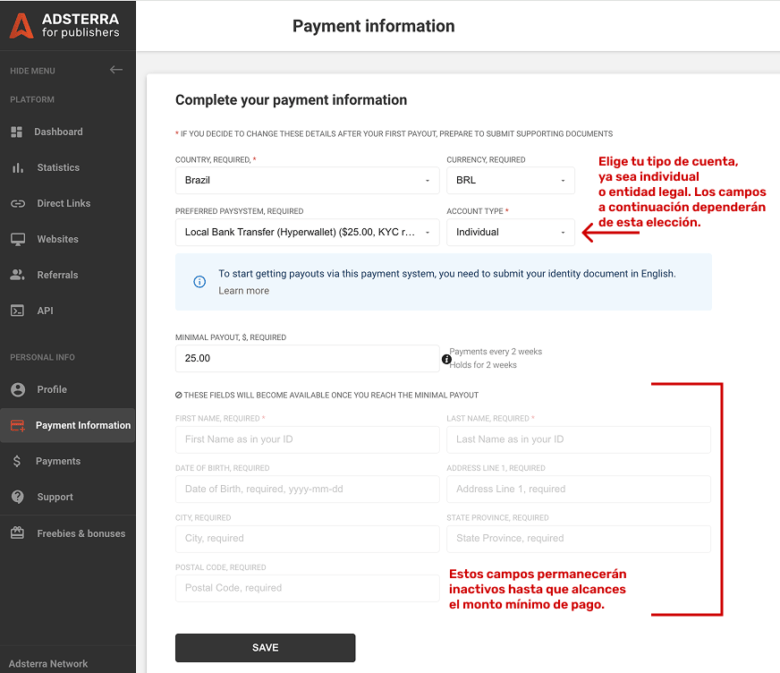Click the Direct Links chain icon
This screenshot has height=673, width=780.
click(x=17, y=204)
